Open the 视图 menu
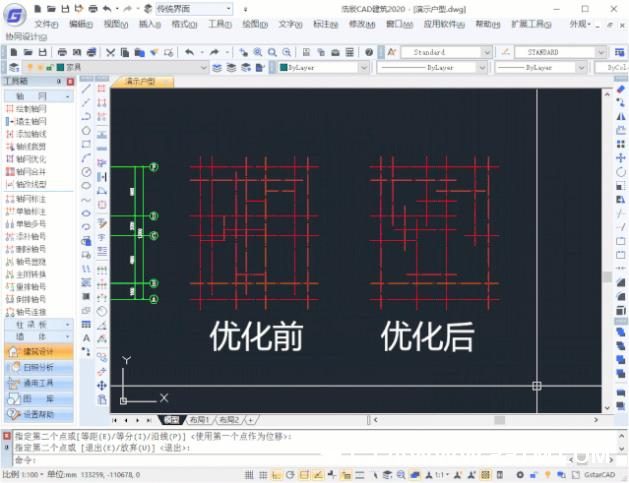Image resolution: width=629 pixels, height=483 pixels. (116, 24)
